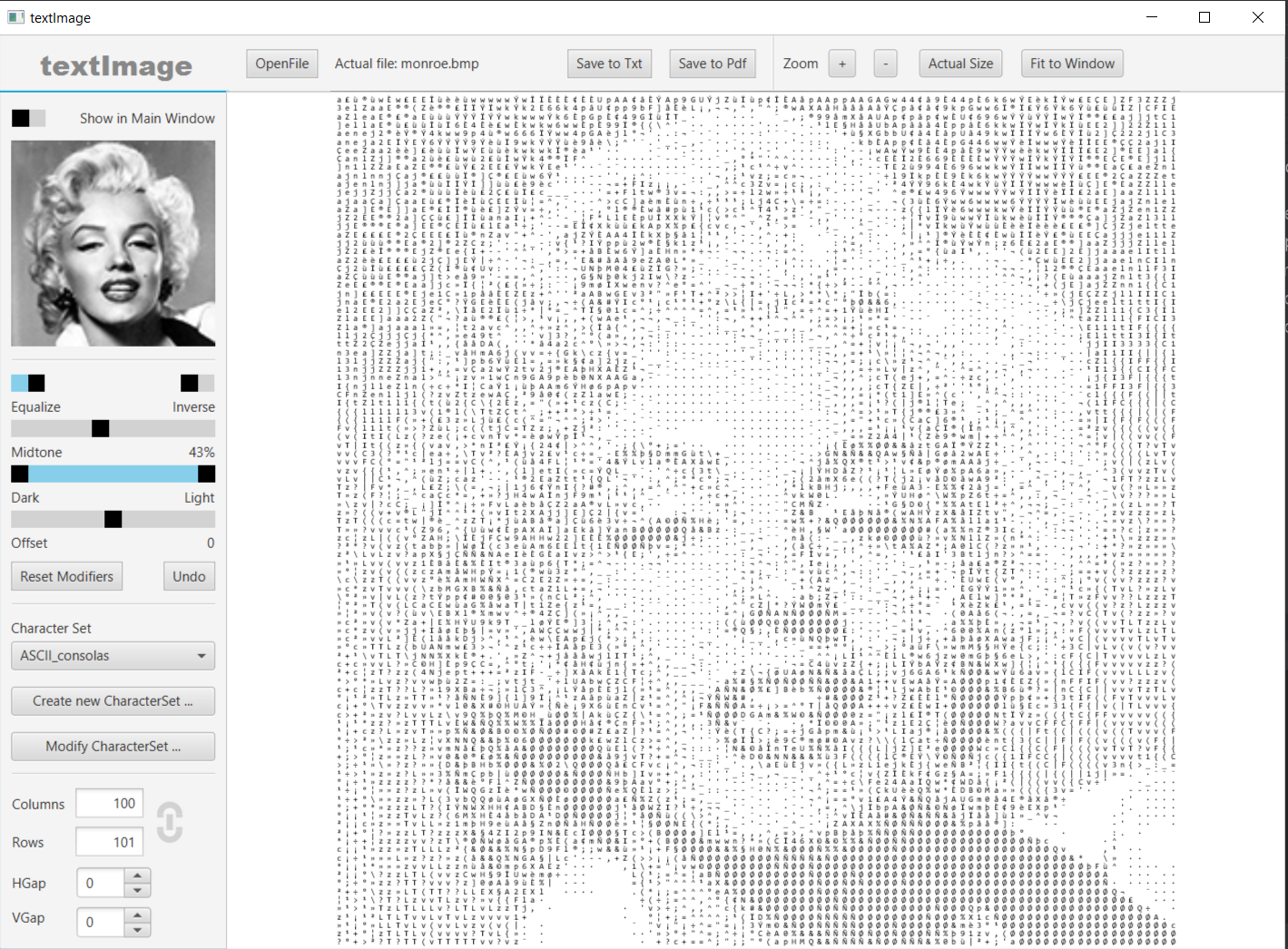Image resolution: width=1288 pixels, height=949 pixels.
Task: Show image at Actual Size
Action: pyautogui.click(x=960, y=64)
